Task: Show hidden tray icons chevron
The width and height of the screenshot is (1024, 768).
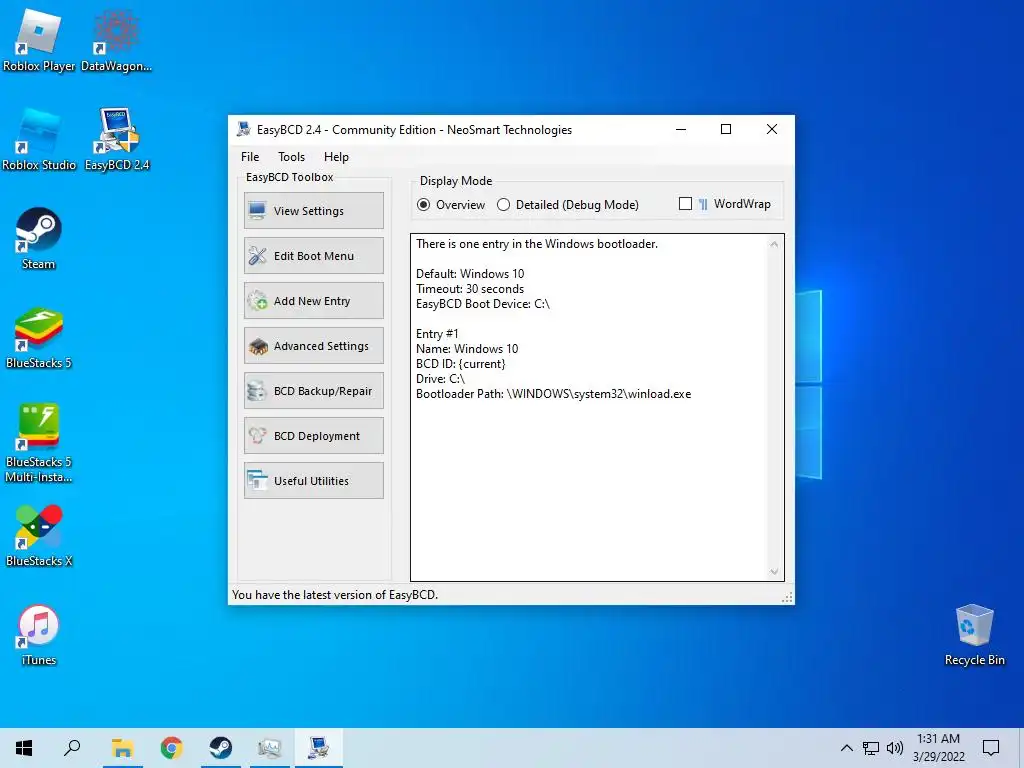Action: (x=846, y=748)
